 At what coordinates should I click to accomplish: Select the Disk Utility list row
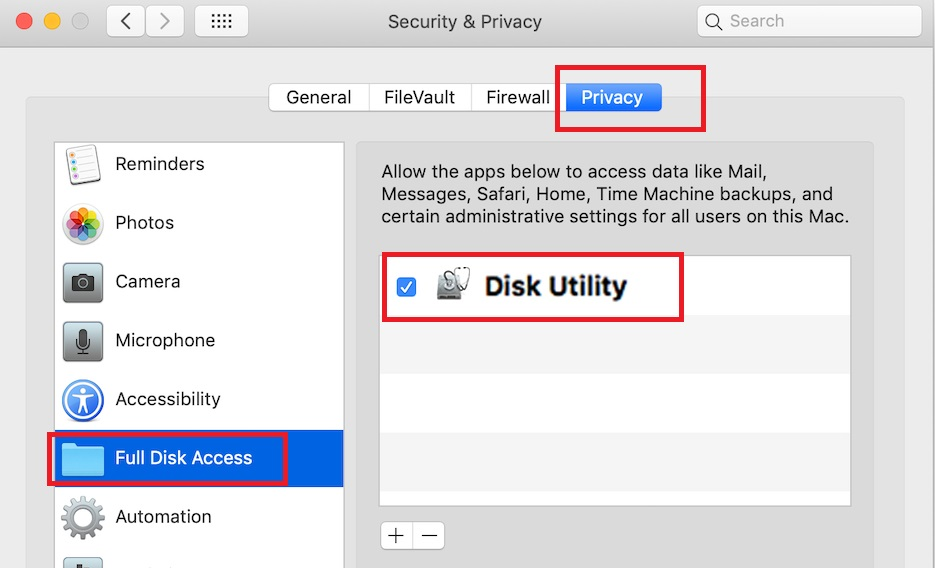(x=615, y=286)
